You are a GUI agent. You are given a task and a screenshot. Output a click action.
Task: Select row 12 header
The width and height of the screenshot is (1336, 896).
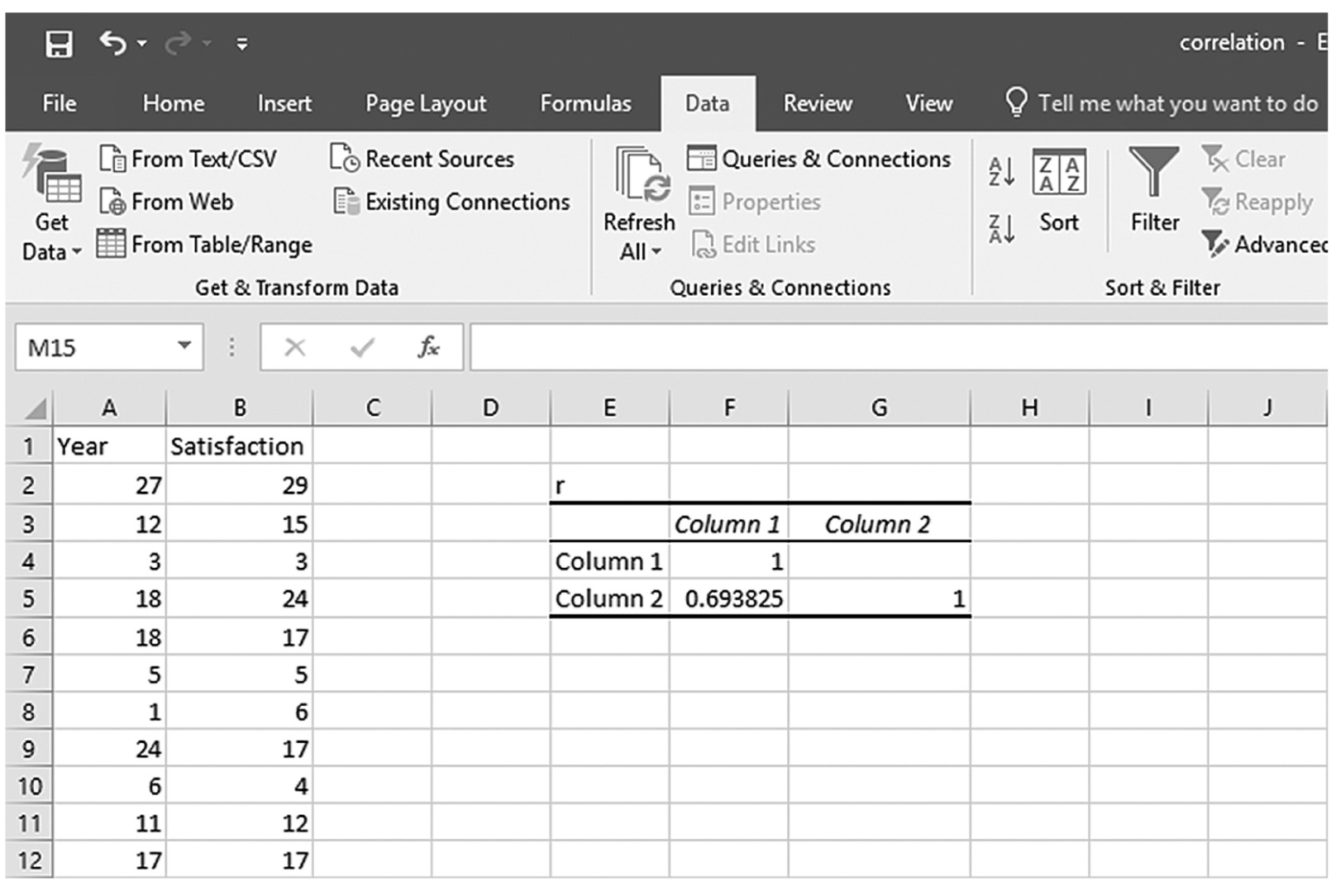coord(29,860)
